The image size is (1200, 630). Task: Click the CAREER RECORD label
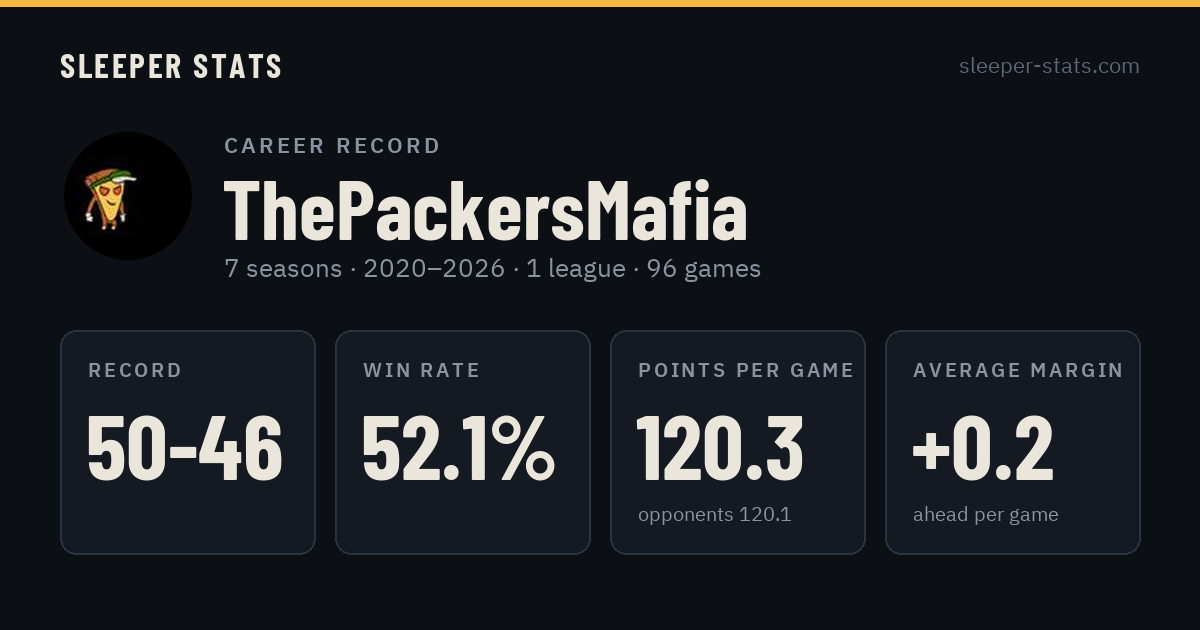pos(332,146)
